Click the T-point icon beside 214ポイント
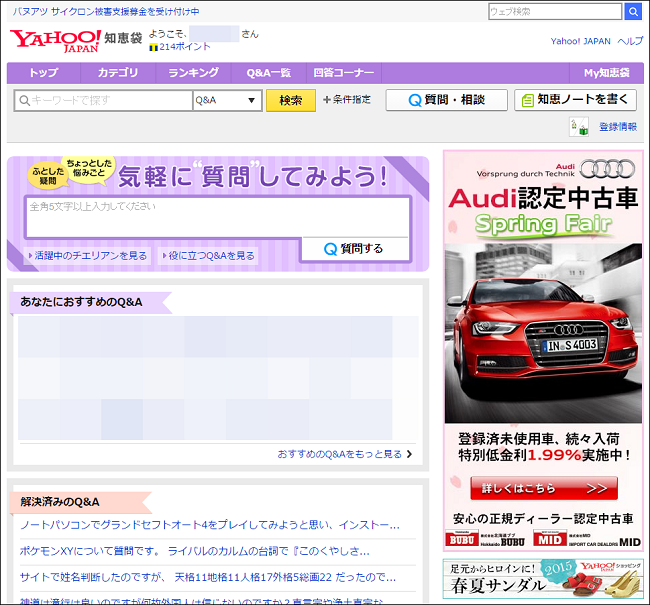The image size is (650, 605). (153, 47)
